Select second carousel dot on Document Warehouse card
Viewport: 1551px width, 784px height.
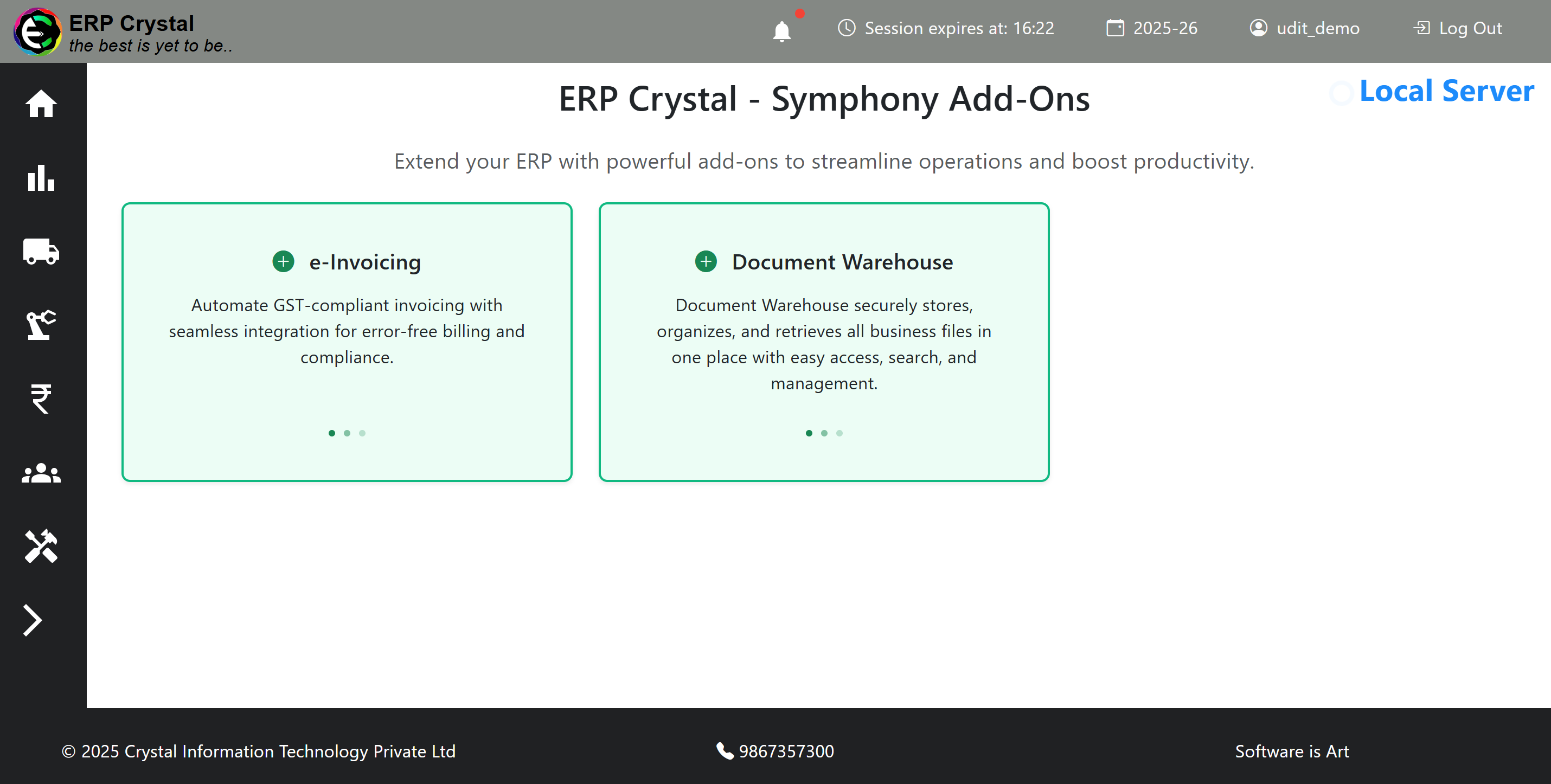tap(824, 433)
